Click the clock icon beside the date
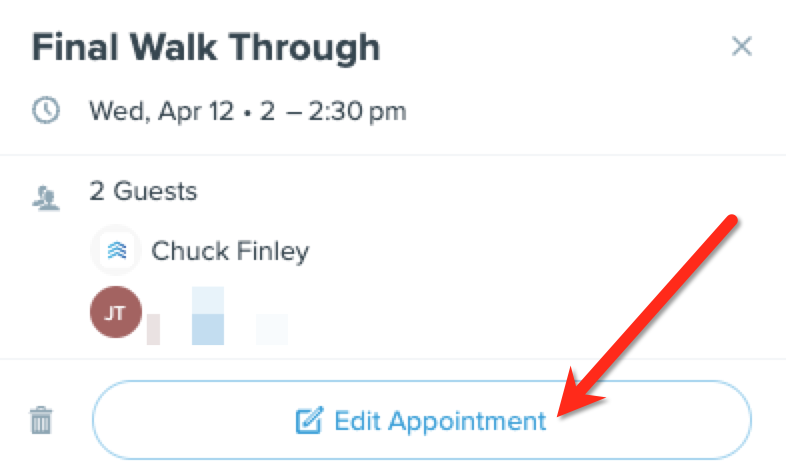This screenshot has width=786, height=474. (x=46, y=110)
